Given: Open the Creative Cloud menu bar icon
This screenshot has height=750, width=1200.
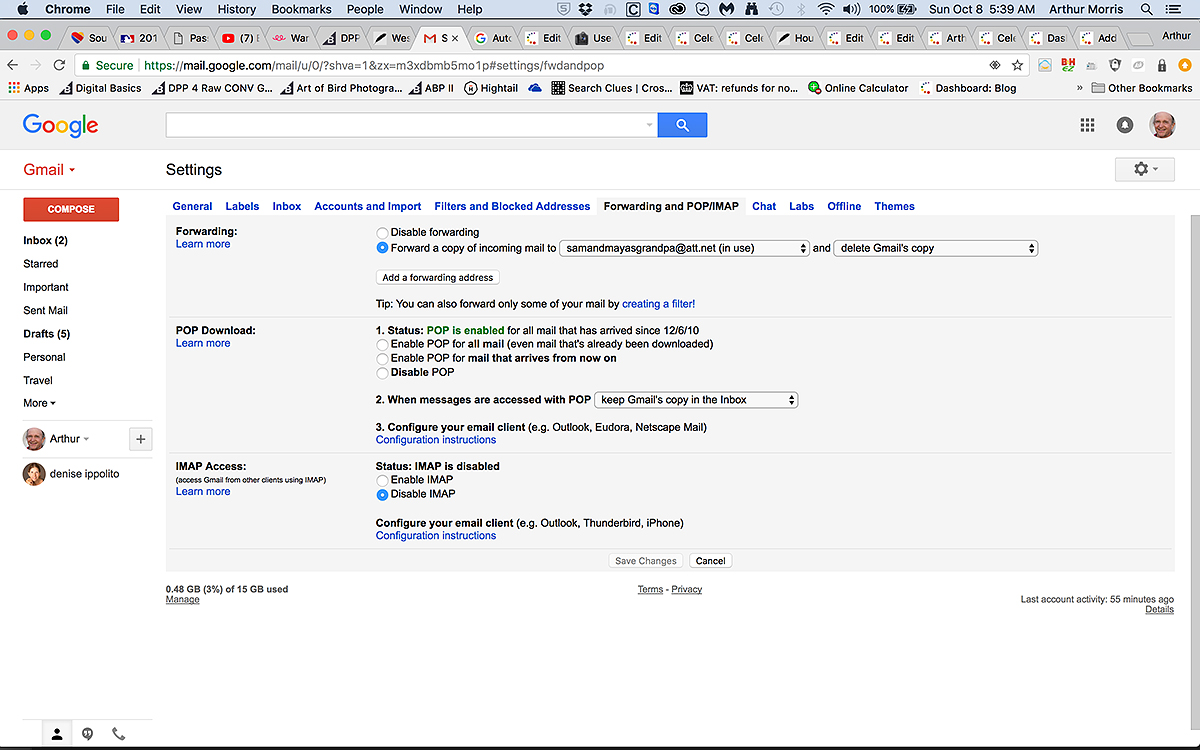Looking at the screenshot, I should (x=679, y=9).
